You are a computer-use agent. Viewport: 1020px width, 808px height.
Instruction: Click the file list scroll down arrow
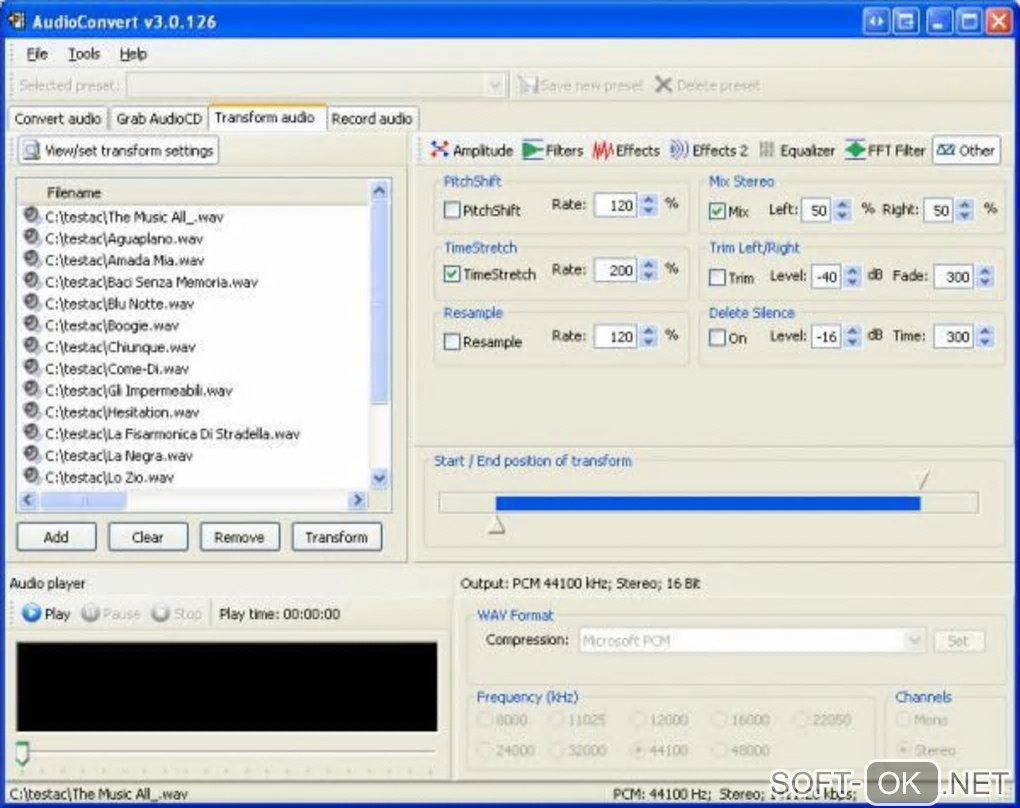coord(379,478)
